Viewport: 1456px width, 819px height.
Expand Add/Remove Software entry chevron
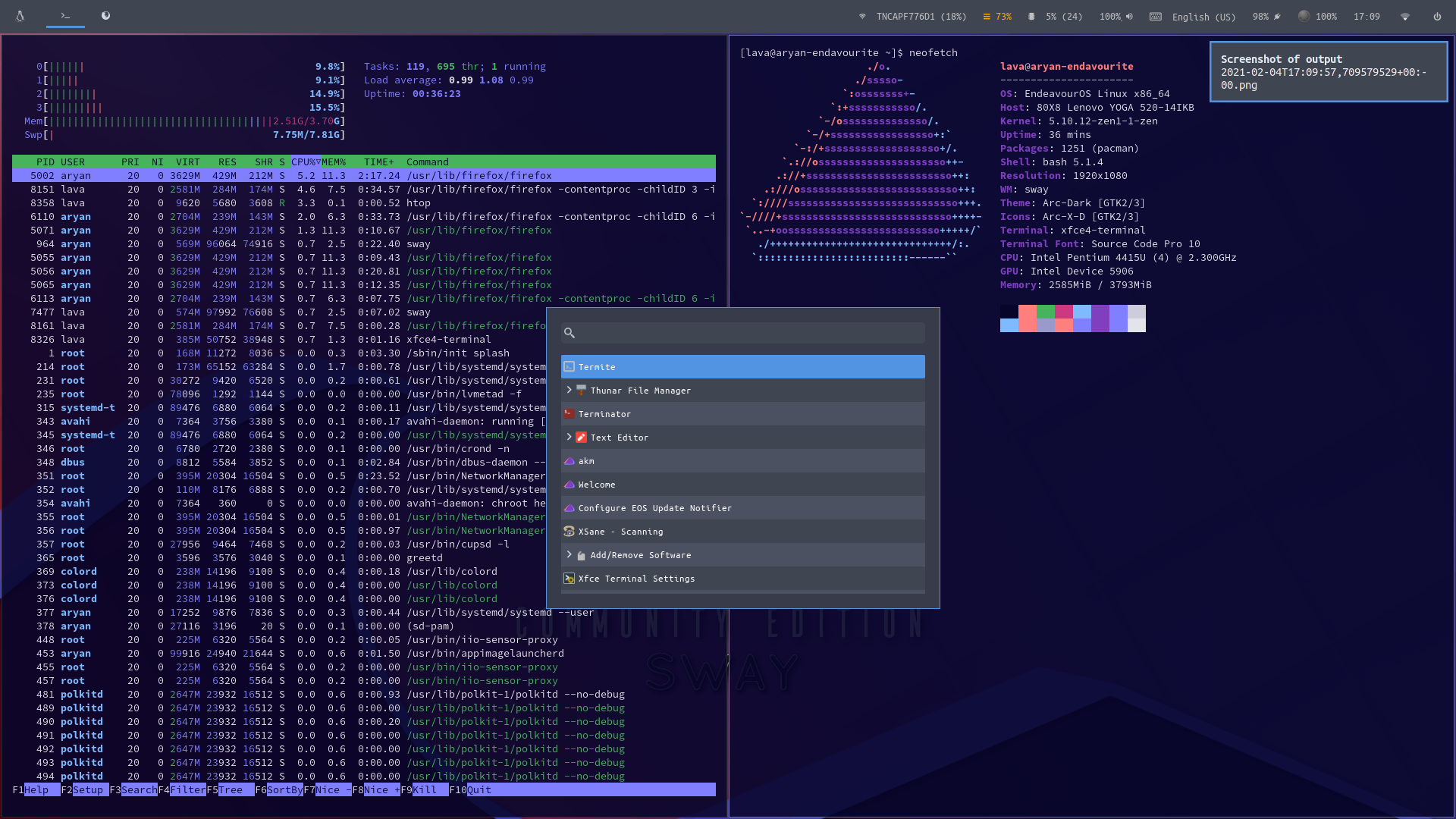click(x=569, y=554)
